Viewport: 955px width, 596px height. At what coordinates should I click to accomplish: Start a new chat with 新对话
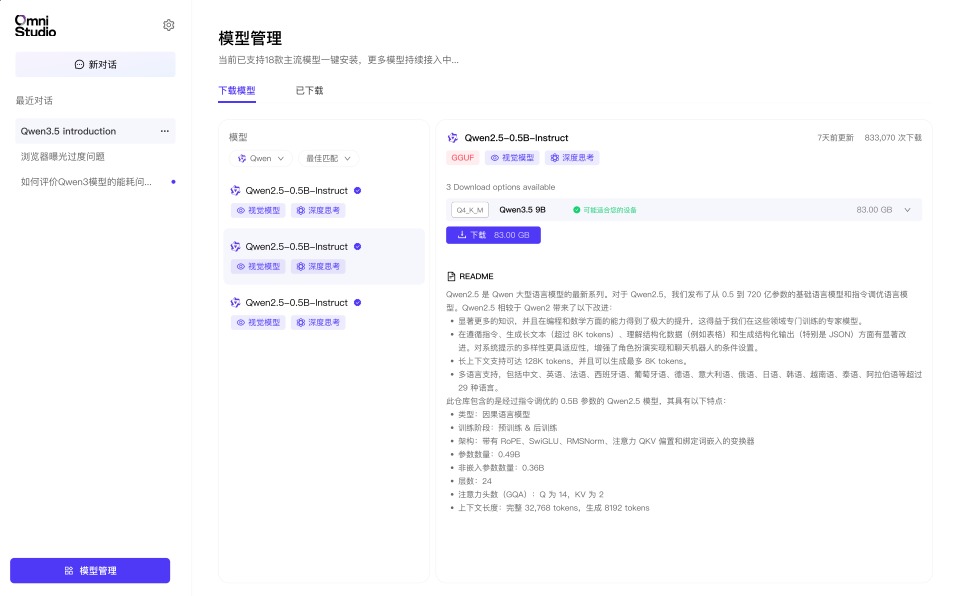pyautogui.click(x=95, y=65)
